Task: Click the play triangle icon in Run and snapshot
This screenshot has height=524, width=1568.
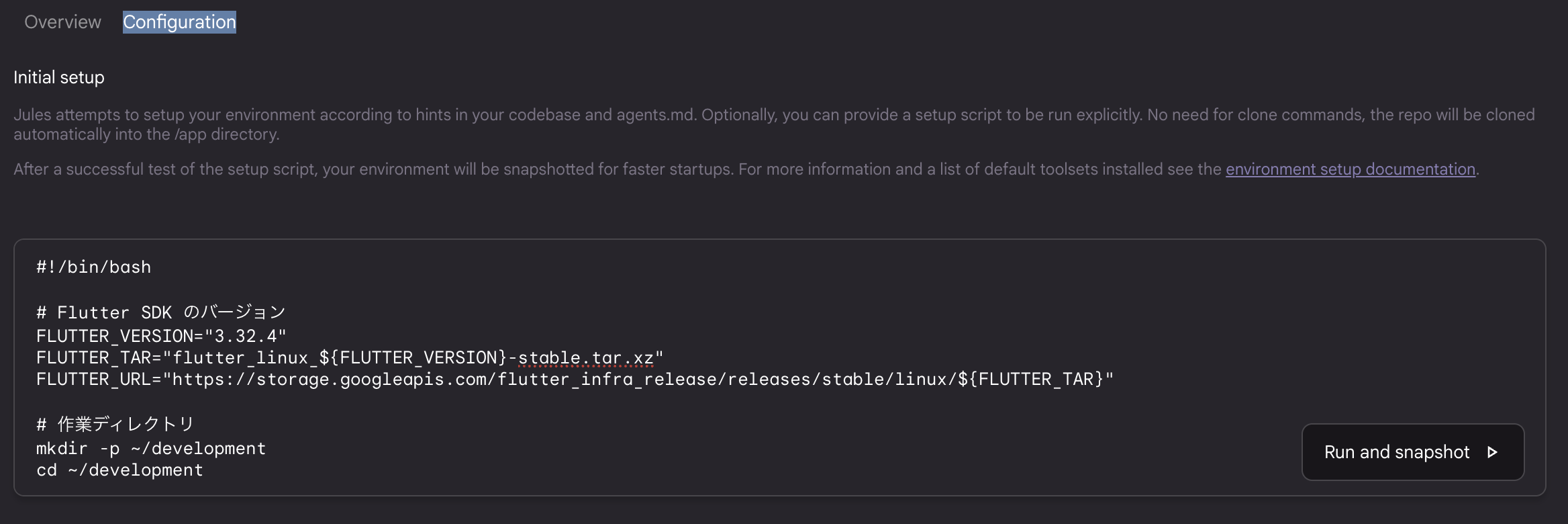Action: click(x=1492, y=452)
